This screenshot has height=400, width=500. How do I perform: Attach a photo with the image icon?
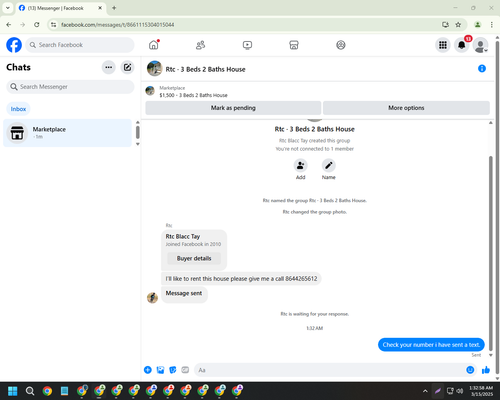160,370
